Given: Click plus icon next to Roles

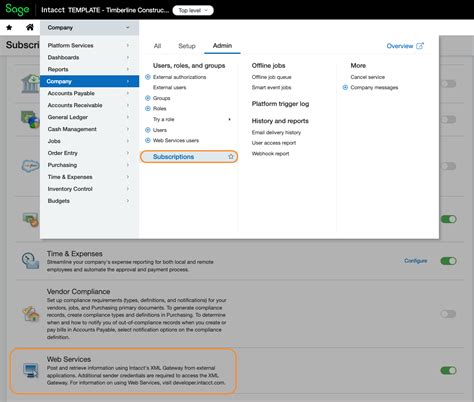Looking at the screenshot, I should pos(148,108).
